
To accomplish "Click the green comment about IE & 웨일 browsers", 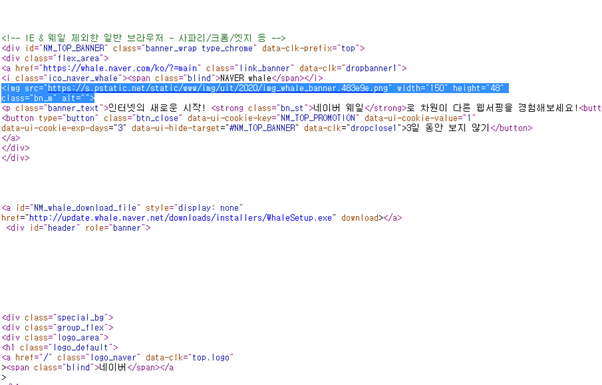I will [x=144, y=38].
